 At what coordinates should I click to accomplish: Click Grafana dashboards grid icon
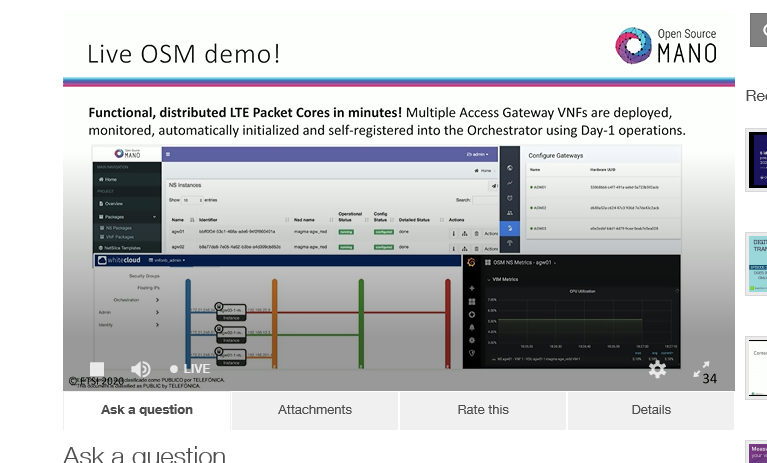pyautogui.click(x=472, y=302)
